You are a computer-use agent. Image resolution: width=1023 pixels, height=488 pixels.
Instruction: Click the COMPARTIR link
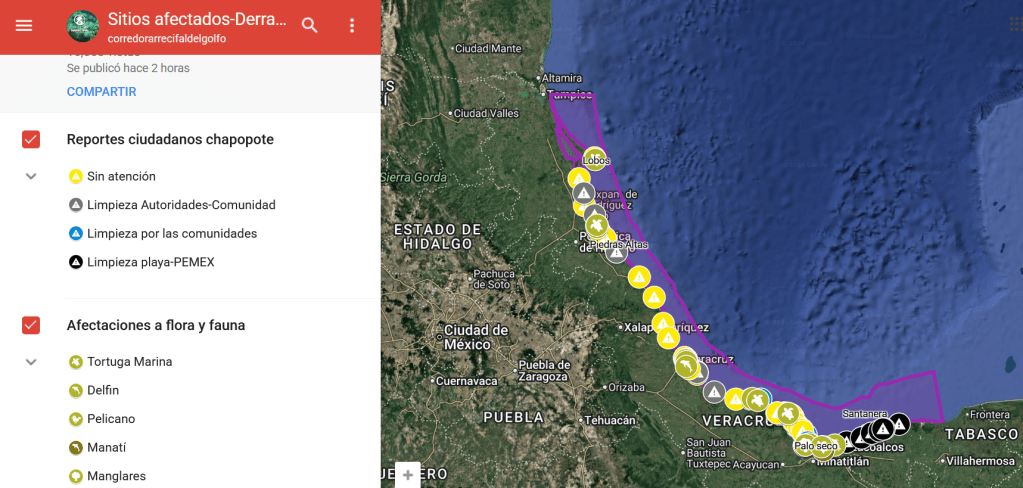(x=101, y=92)
